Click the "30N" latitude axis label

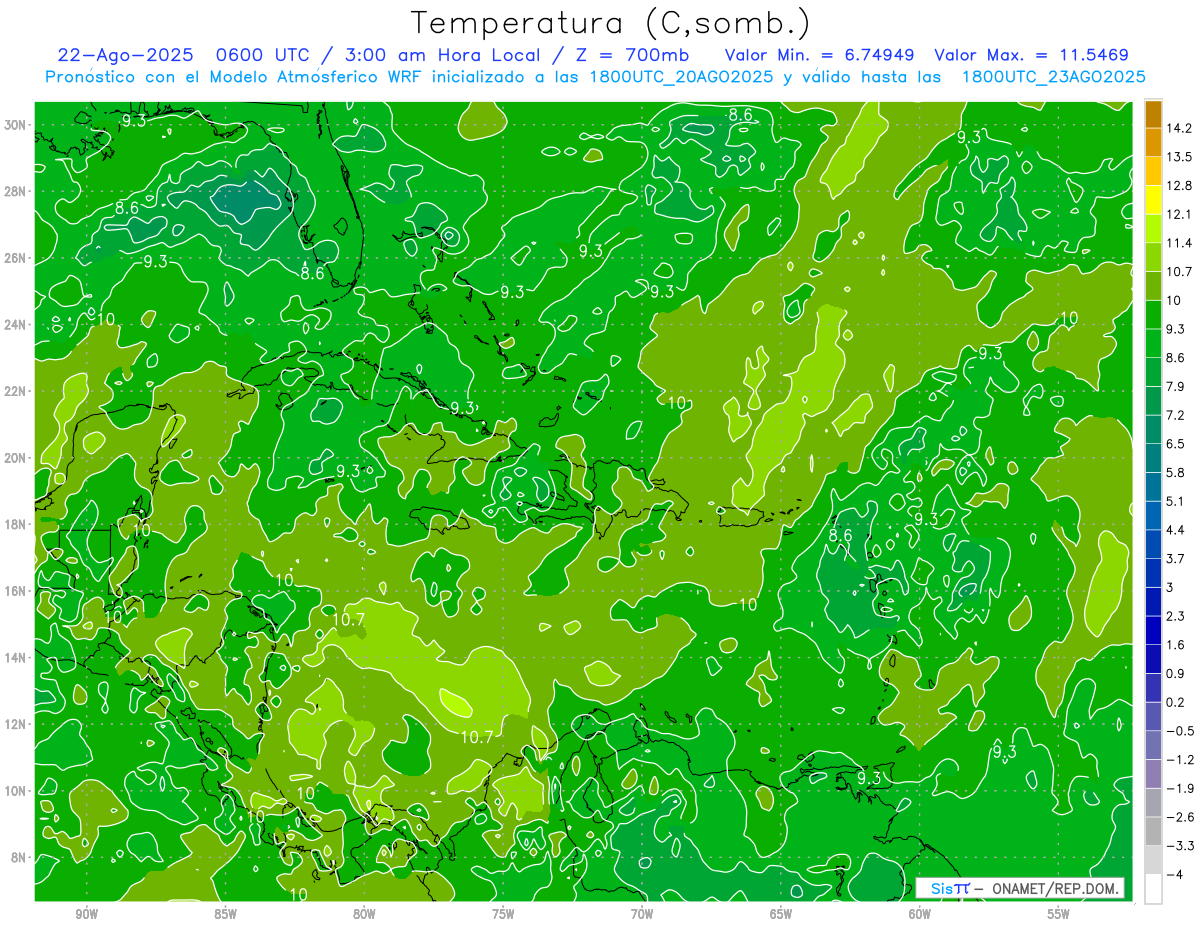click(17, 124)
